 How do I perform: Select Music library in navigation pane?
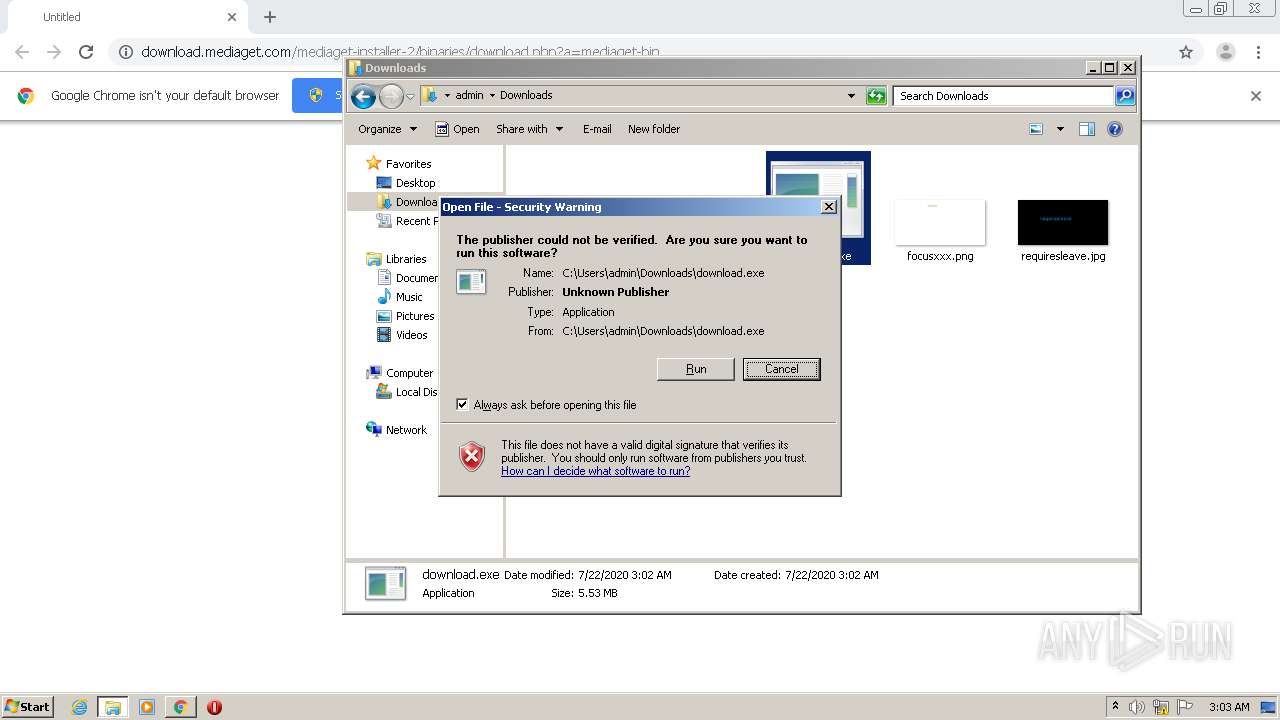(x=400, y=297)
